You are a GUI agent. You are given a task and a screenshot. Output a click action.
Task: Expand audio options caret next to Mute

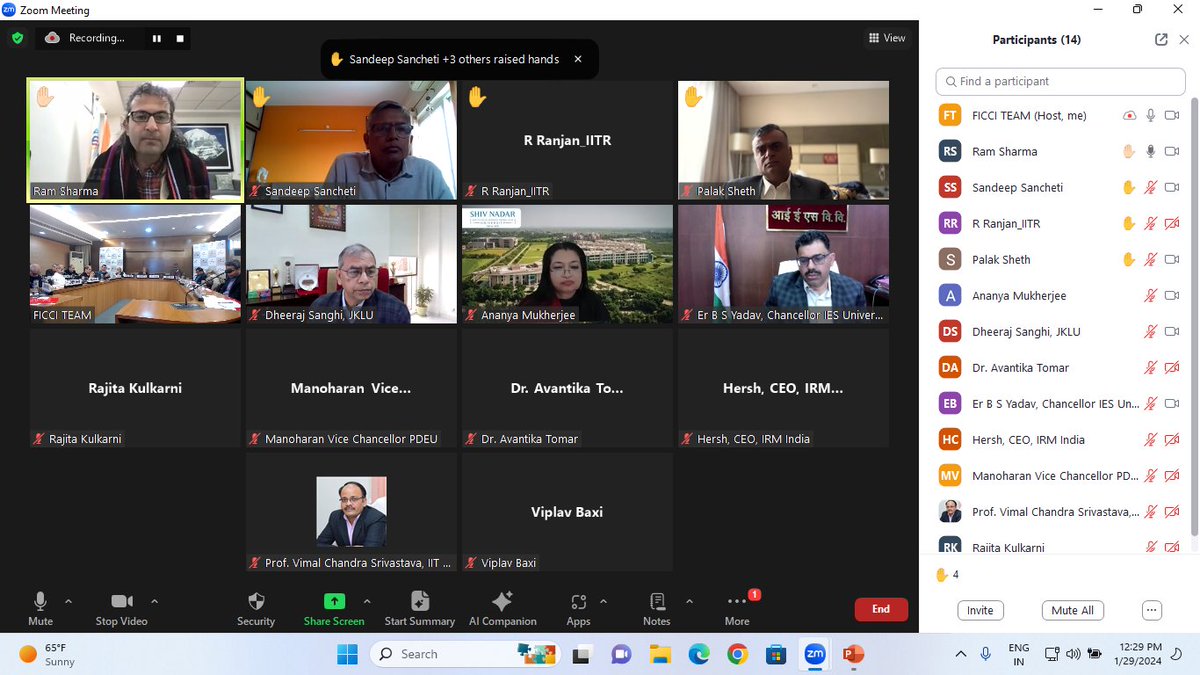pos(68,602)
